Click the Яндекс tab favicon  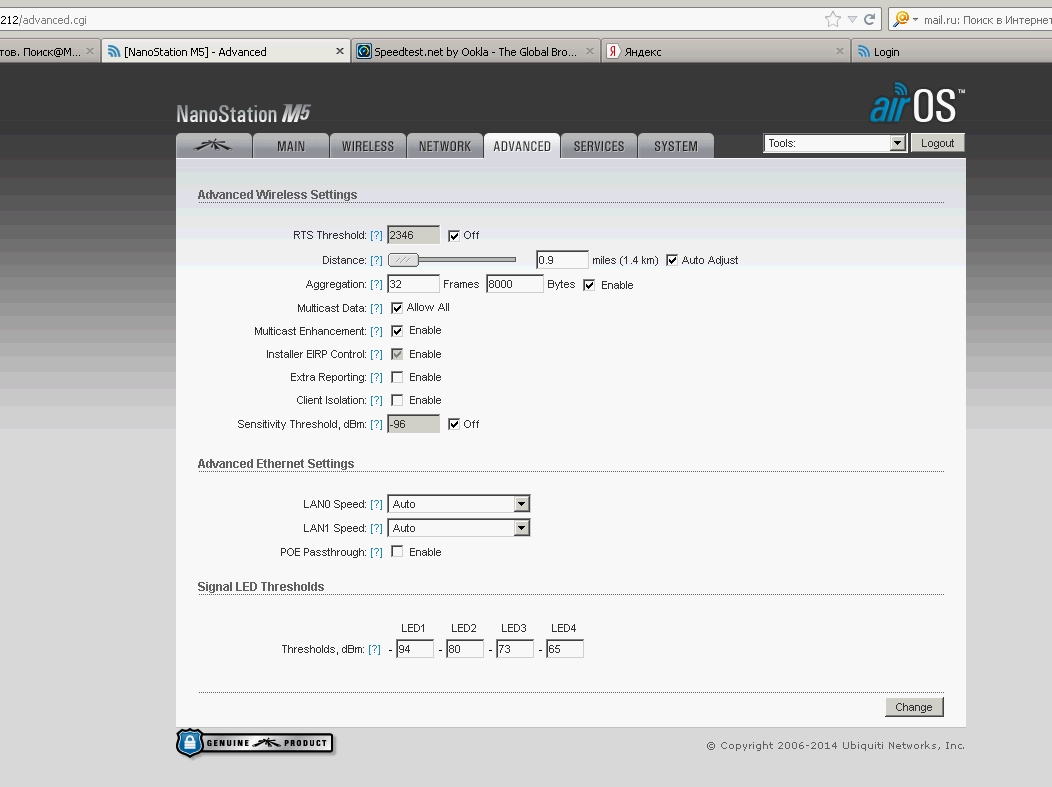[613, 51]
